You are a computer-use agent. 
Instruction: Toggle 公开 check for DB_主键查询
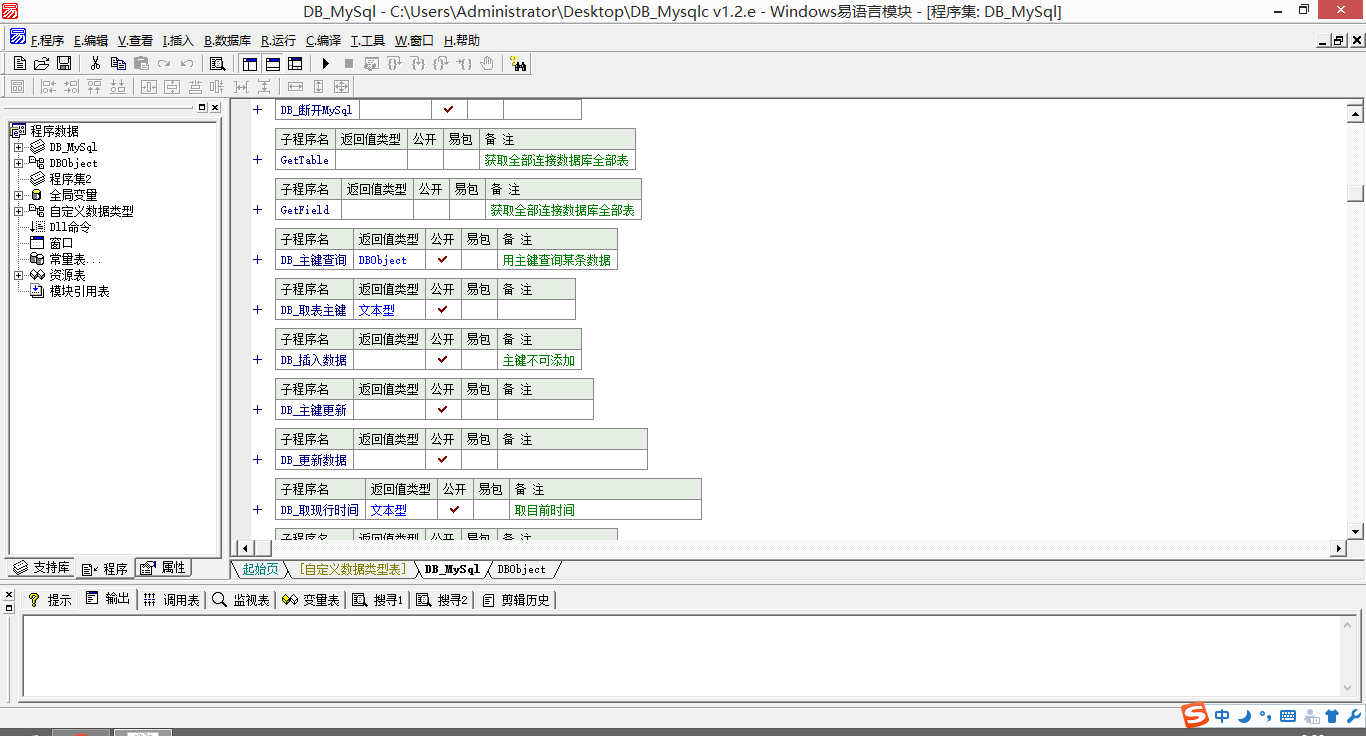coord(443,259)
